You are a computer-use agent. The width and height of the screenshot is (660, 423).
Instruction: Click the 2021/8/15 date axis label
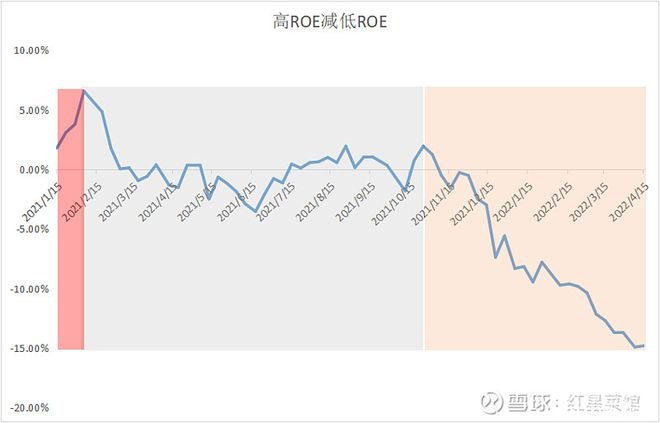point(316,202)
